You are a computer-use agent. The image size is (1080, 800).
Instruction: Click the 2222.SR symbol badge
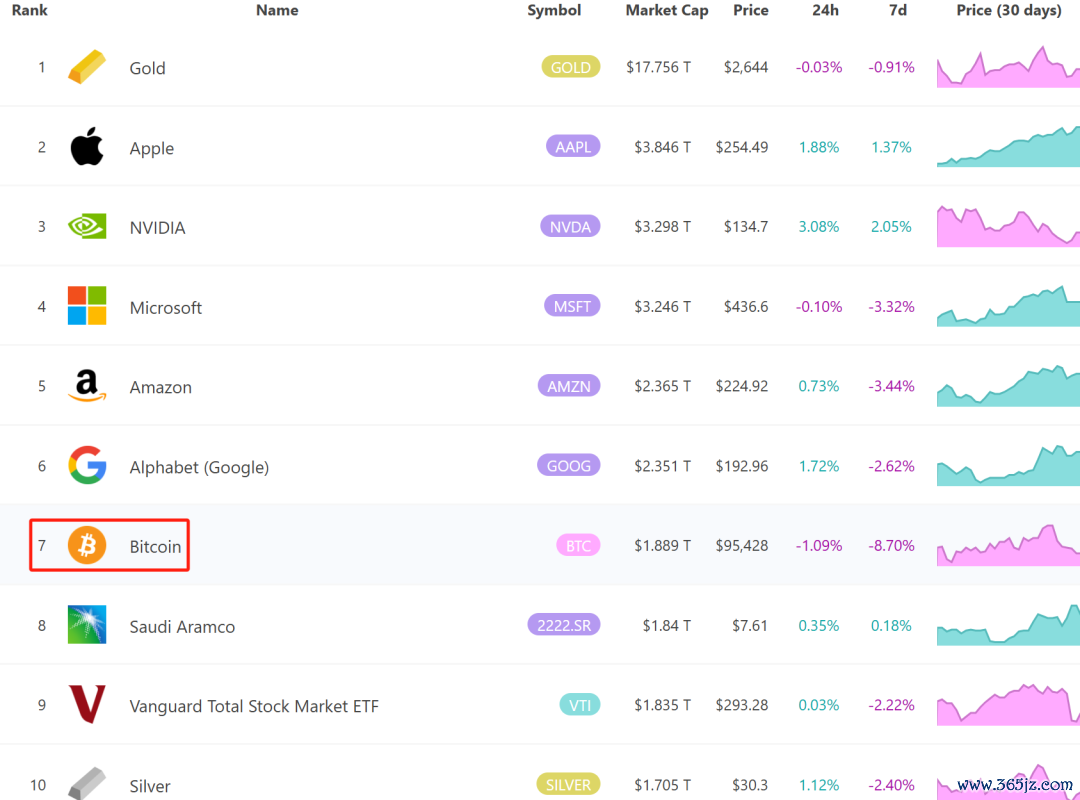[x=563, y=625]
